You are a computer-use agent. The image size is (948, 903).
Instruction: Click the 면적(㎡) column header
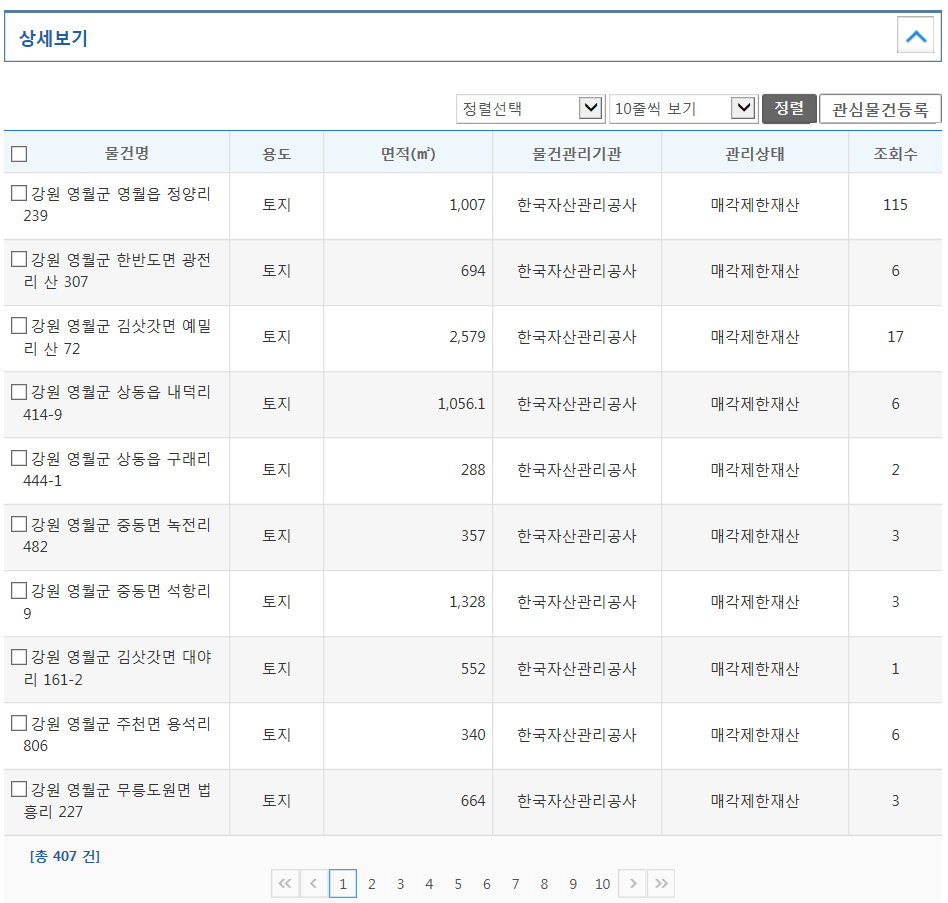click(x=408, y=154)
